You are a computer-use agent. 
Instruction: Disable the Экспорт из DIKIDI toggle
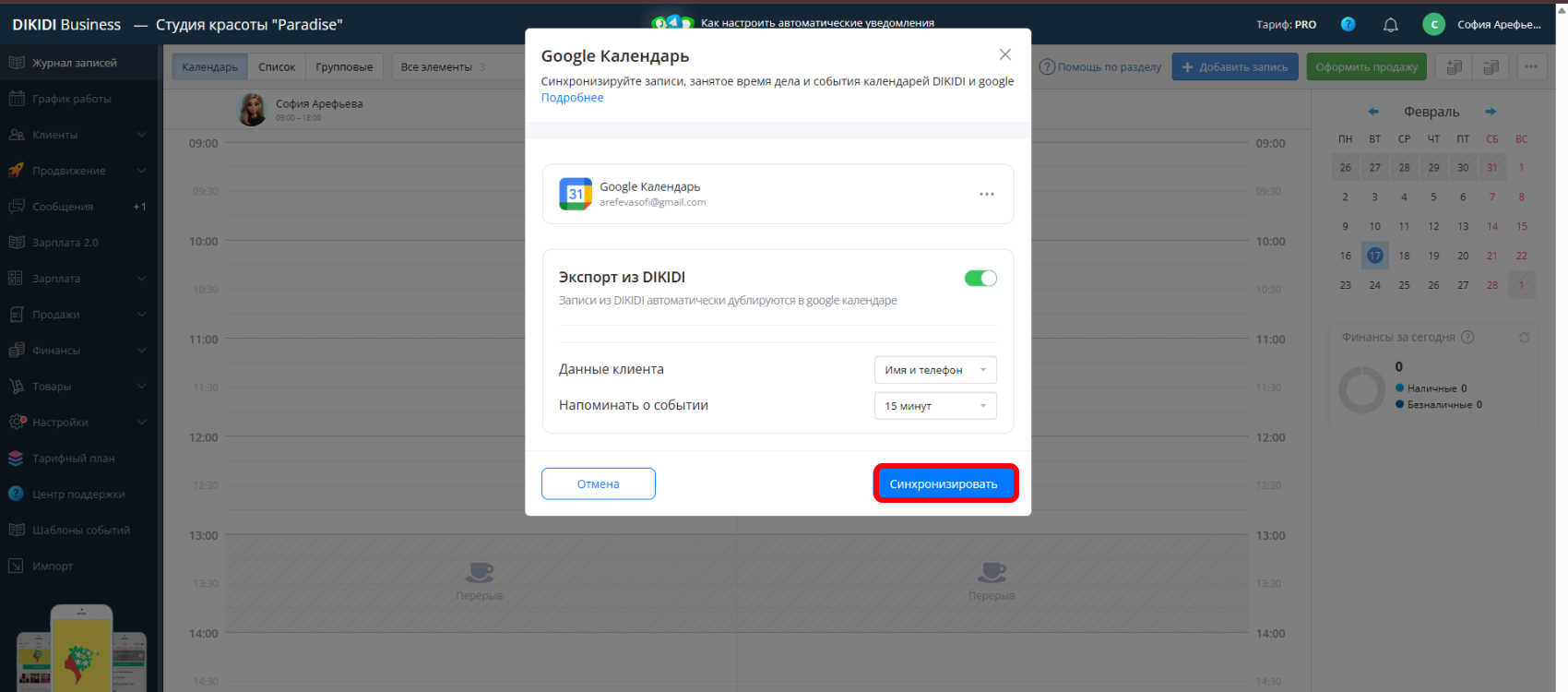980,278
